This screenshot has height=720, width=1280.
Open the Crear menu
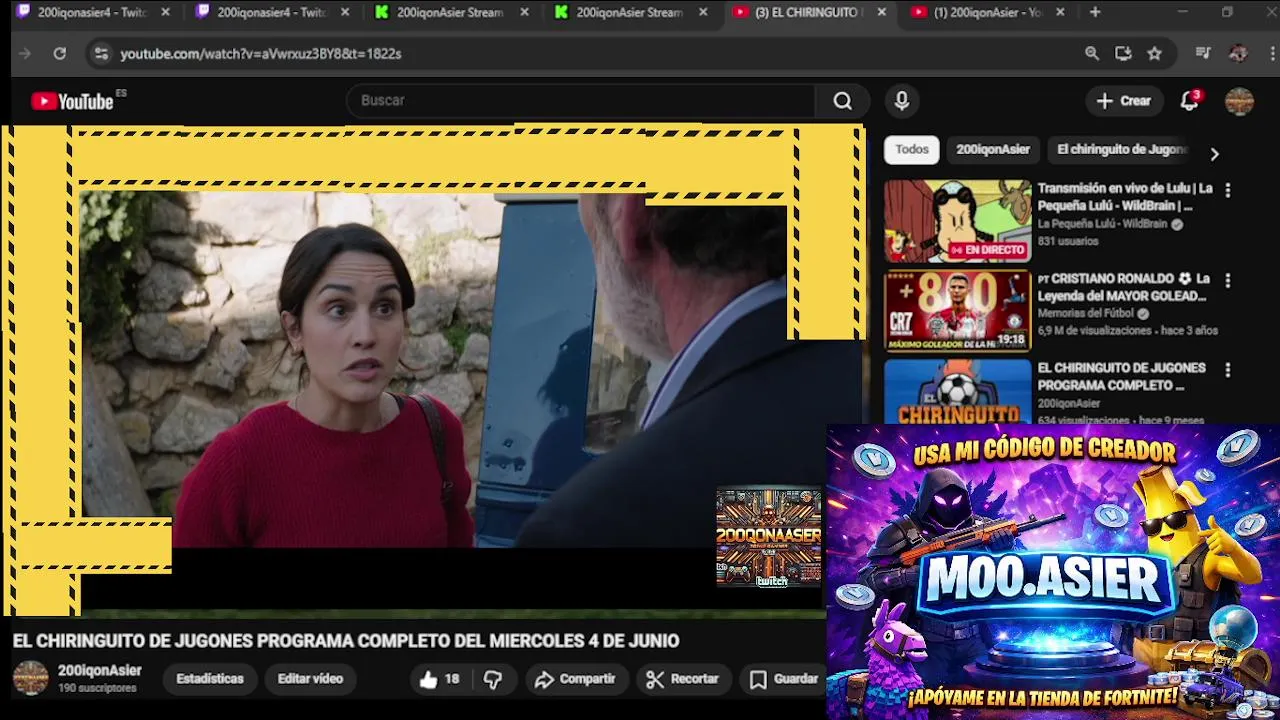pyautogui.click(x=1124, y=100)
